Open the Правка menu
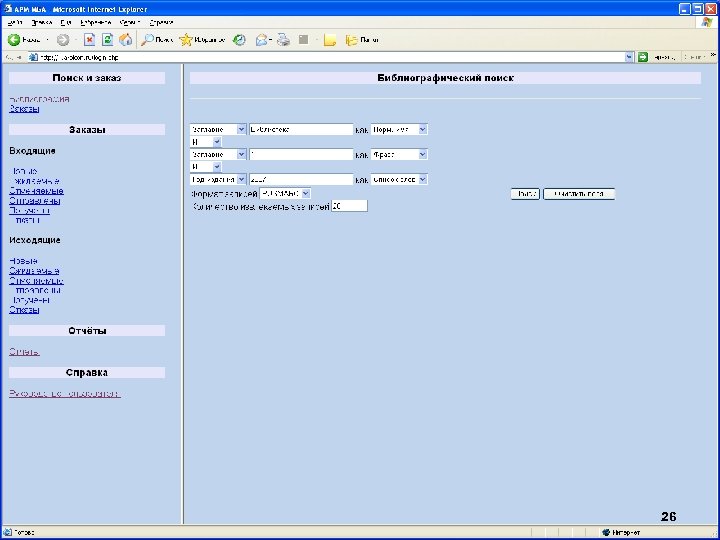 42,22
